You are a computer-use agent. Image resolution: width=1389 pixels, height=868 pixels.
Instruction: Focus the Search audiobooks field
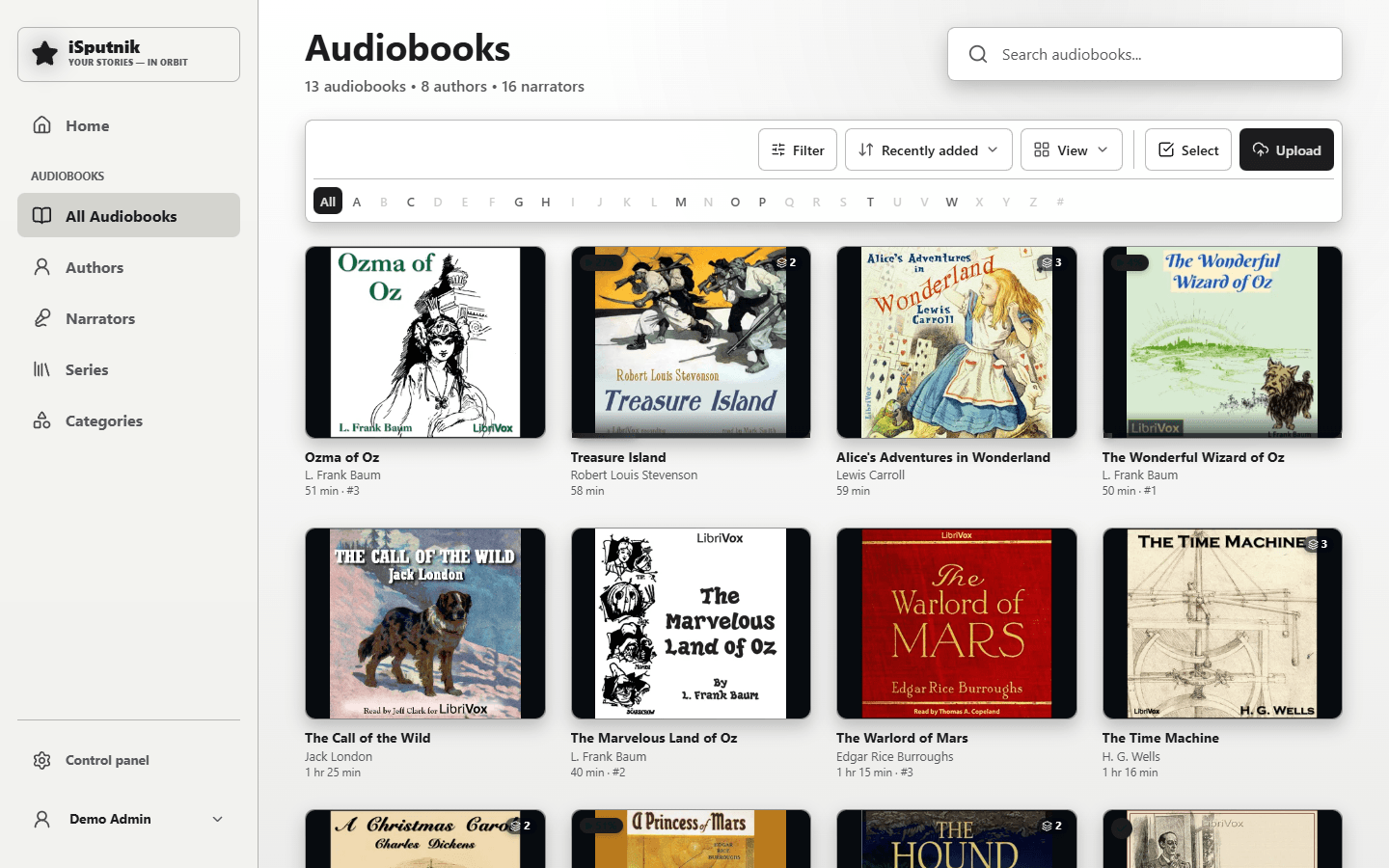pyautogui.click(x=1145, y=54)
